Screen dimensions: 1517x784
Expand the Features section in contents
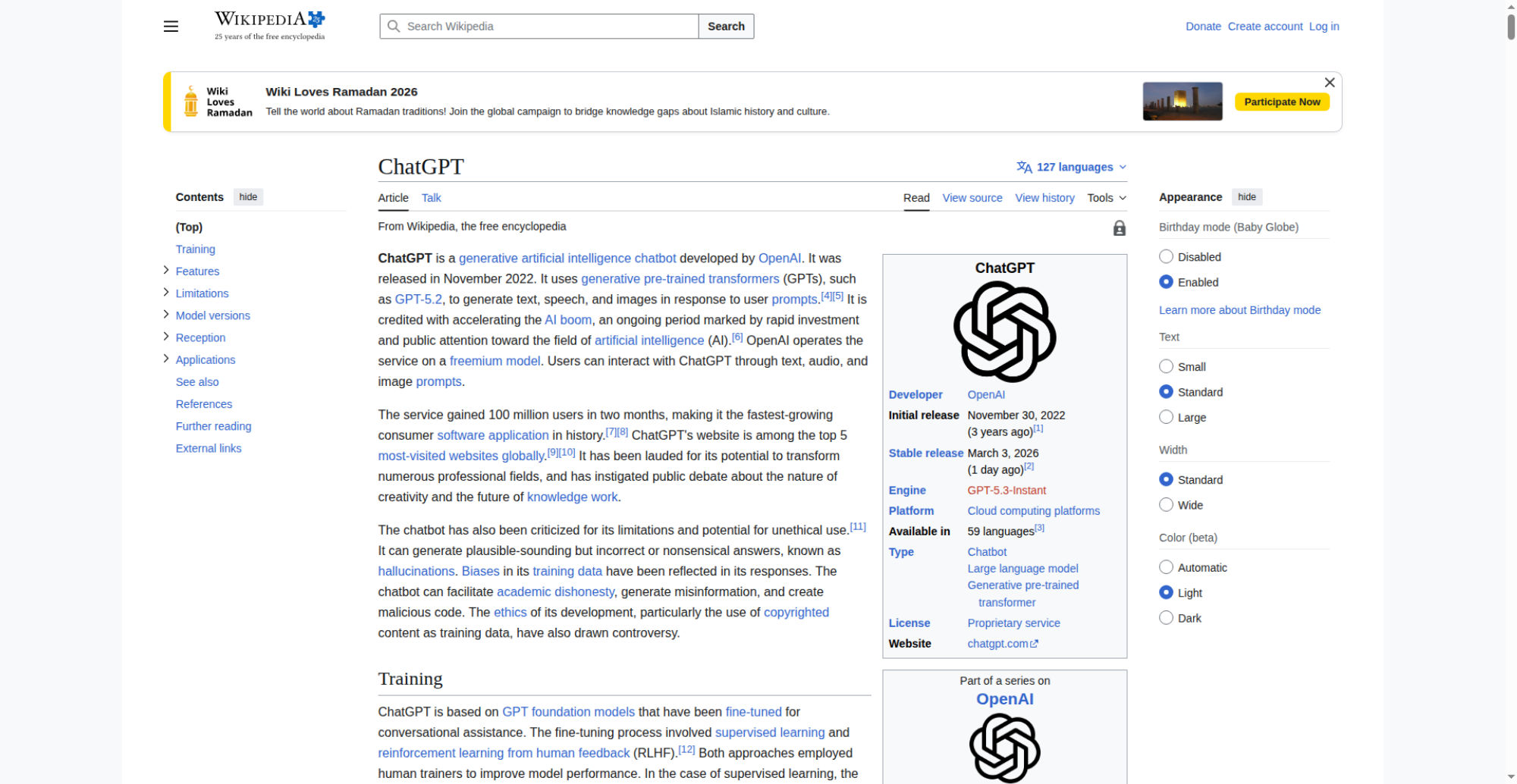coord(166,271)
